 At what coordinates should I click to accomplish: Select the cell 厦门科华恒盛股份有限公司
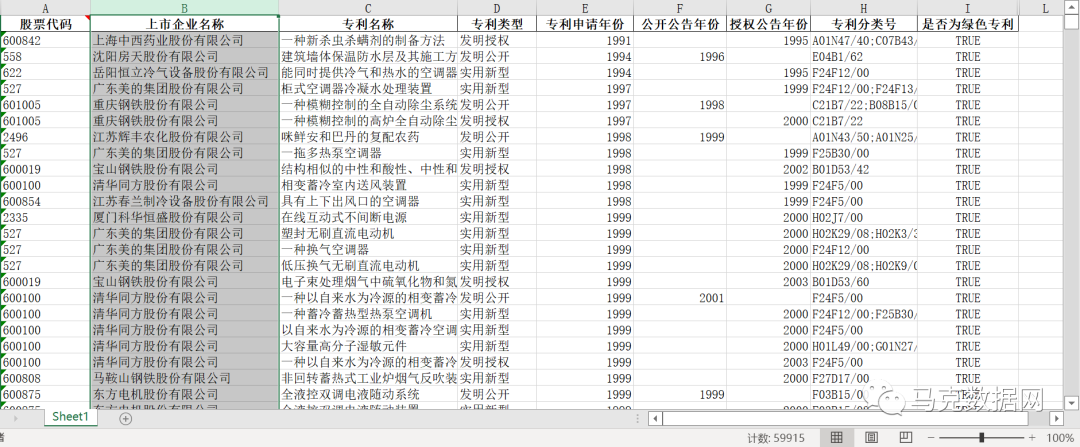click(x=185, y=217)
